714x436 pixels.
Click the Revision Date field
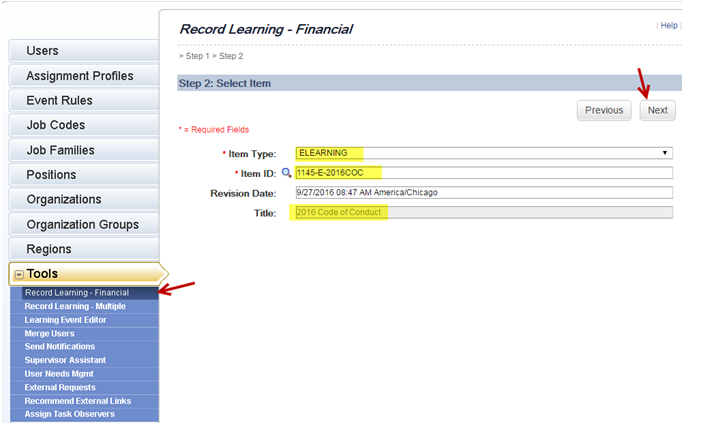[x=484, y=193]
